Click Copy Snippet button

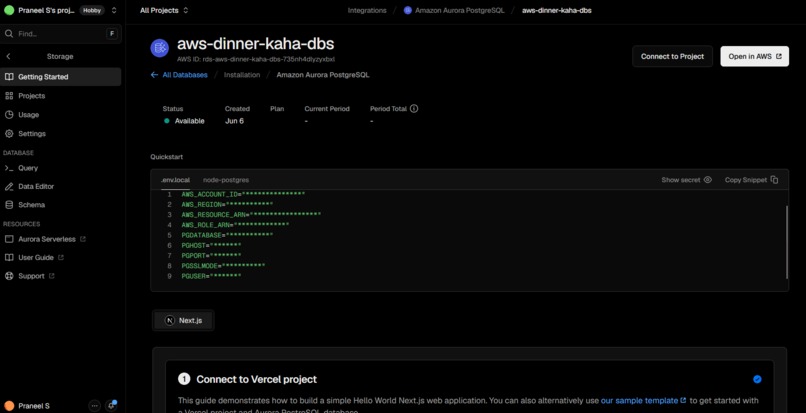coord(752,180)
